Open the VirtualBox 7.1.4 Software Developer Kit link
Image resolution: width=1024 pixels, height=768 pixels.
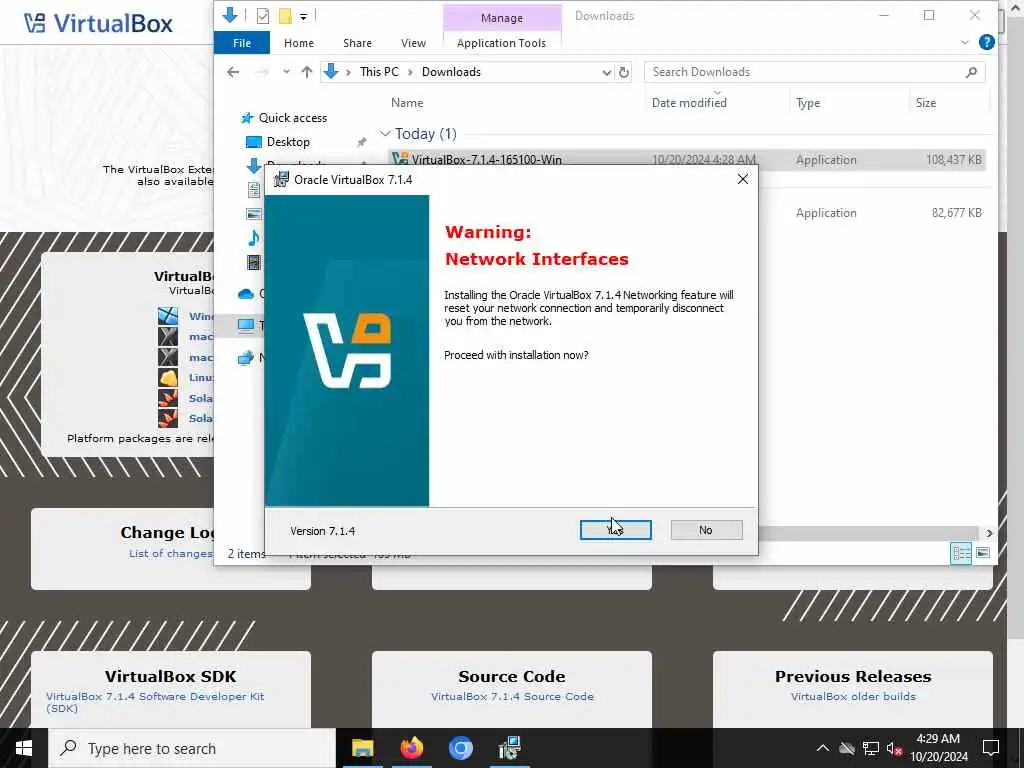click(x=155, y=702)
